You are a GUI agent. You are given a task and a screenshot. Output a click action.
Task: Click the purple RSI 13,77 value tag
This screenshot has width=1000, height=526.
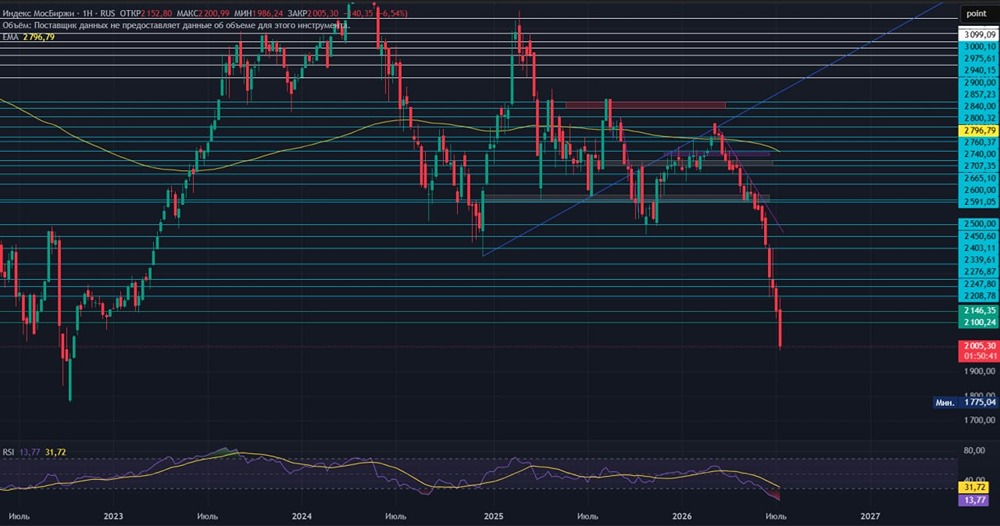(974, 500)
